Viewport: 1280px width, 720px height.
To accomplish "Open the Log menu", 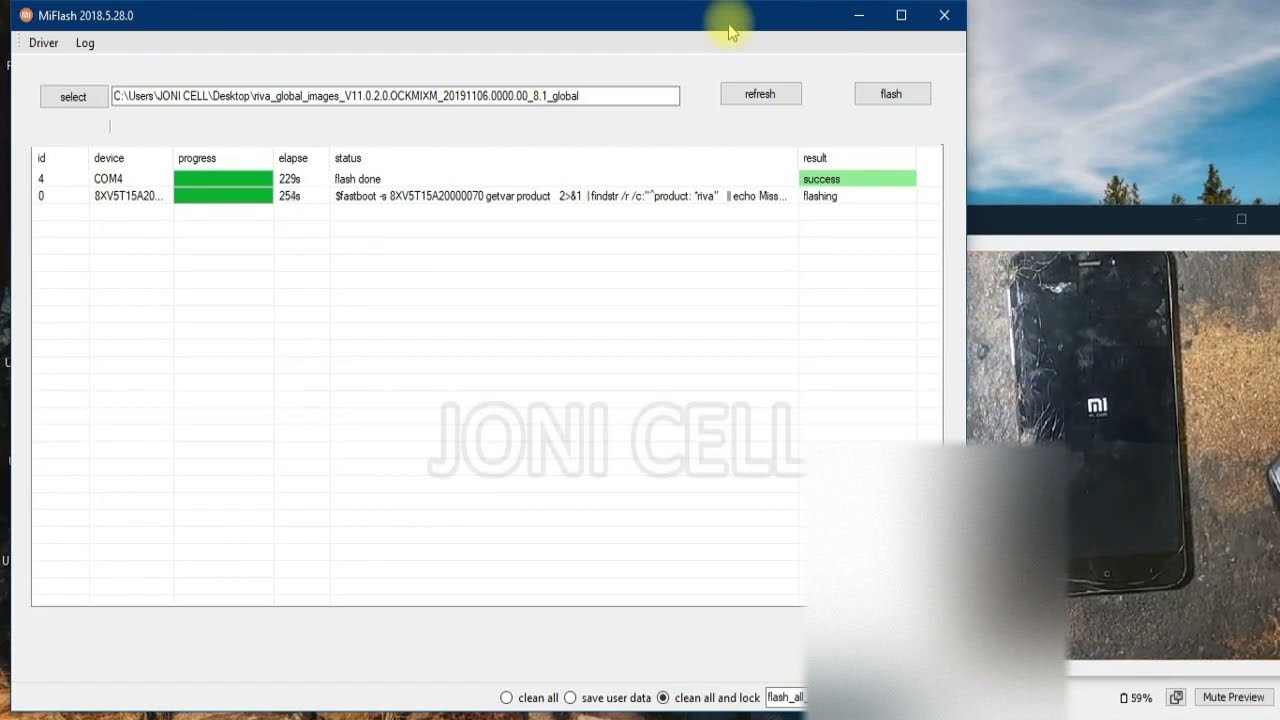I will 85,43.
